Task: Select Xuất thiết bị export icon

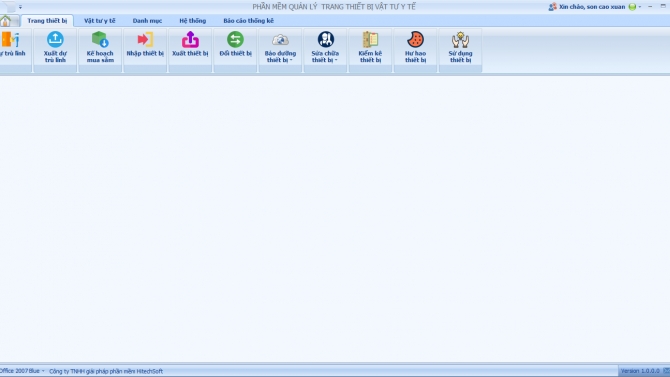Action: tap(190, 39)
